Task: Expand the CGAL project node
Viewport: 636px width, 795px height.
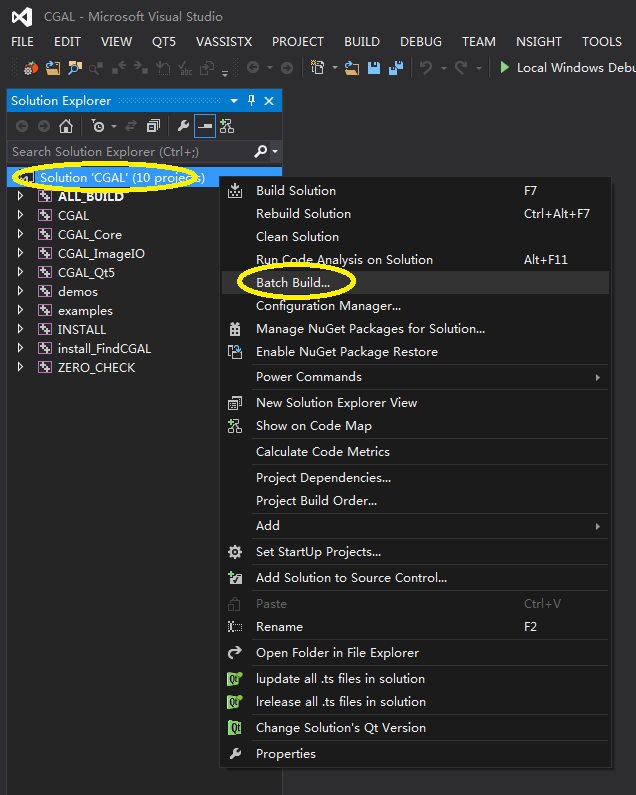Action: (x=20, y=215)
